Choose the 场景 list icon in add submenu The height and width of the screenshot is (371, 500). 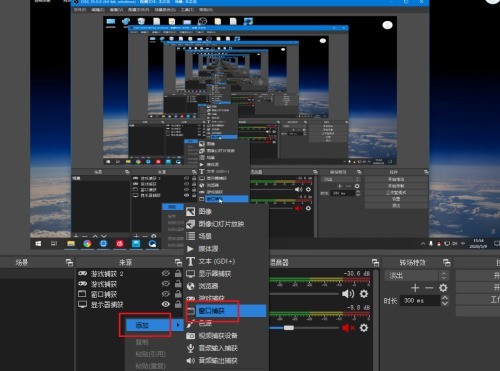point(190,236)
